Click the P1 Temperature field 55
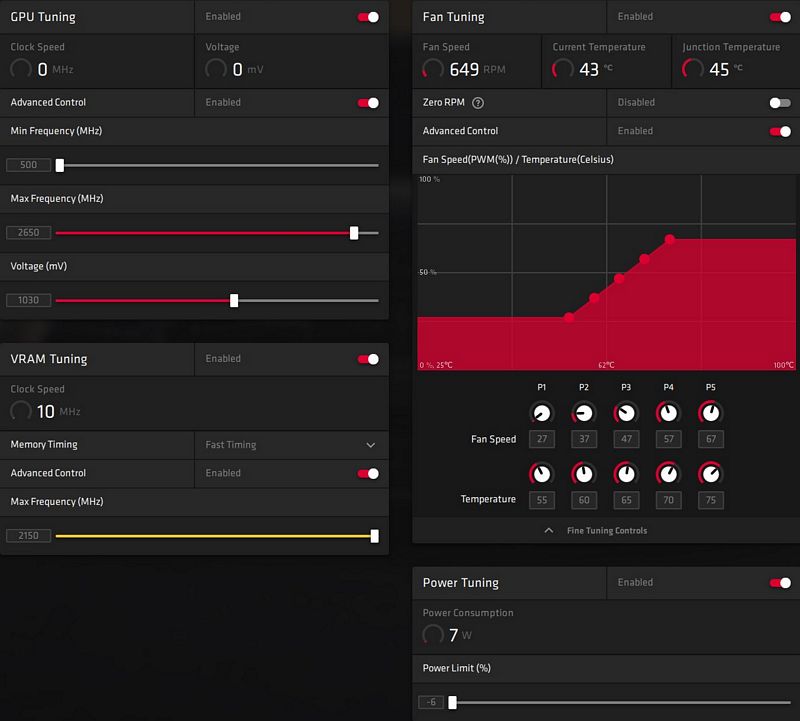Image resolution: width=800 pixels, height=721 pixels. 542,500
